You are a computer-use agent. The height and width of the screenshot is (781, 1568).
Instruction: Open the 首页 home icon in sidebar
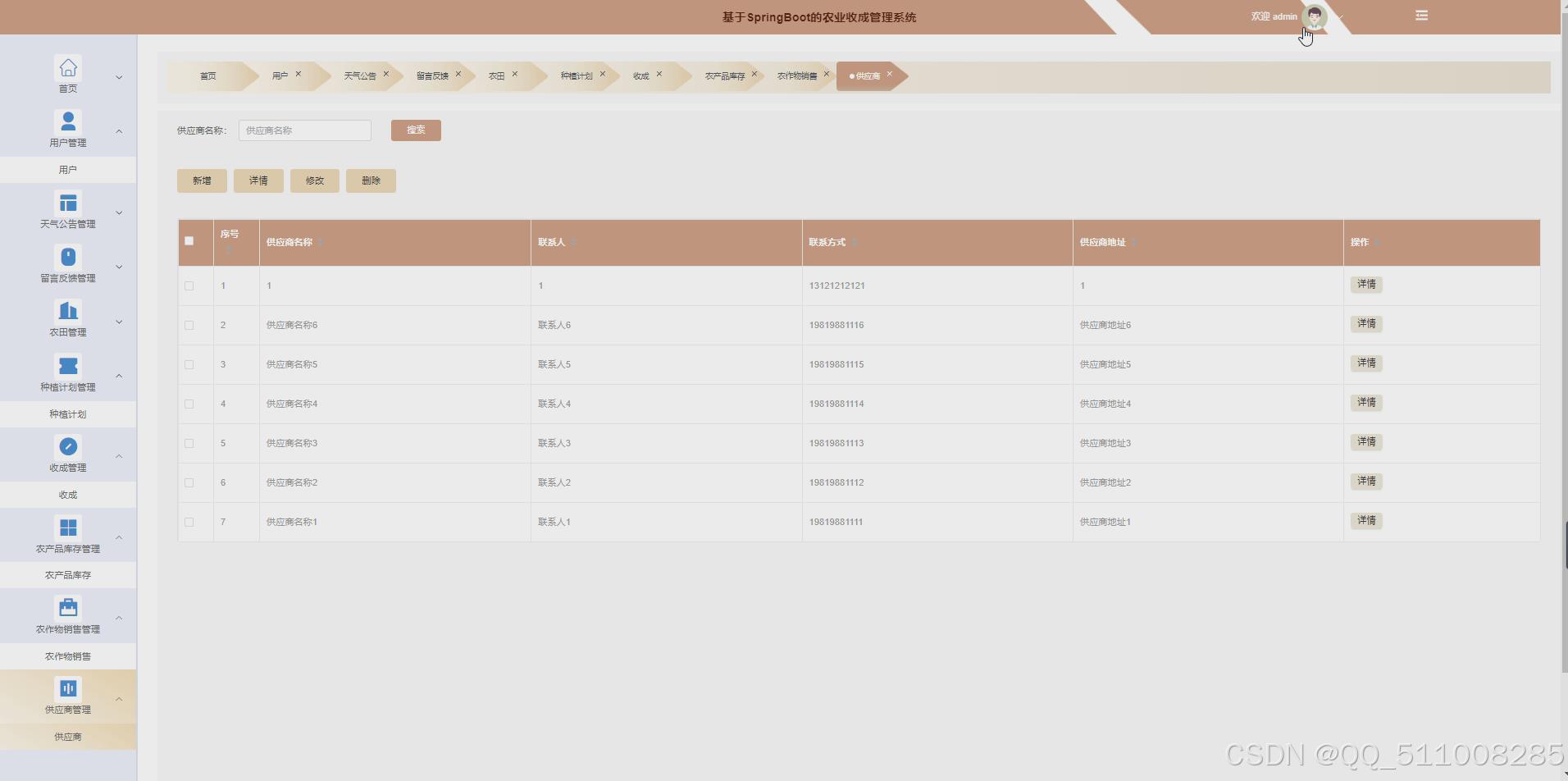click(68, 67)
